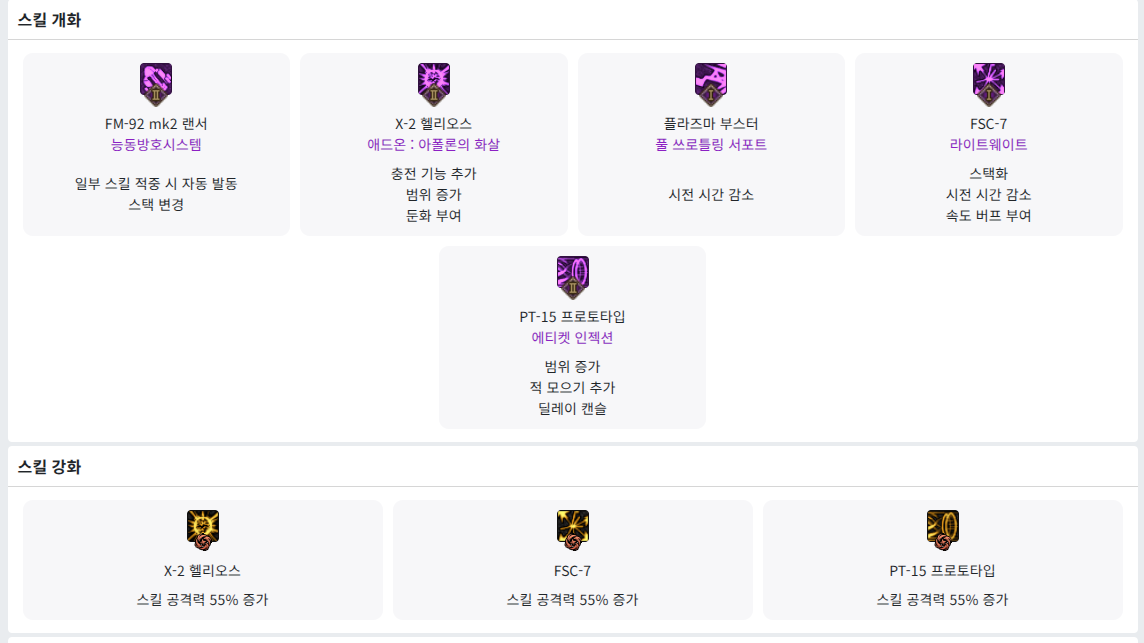Select the gold FSC-7 enhancement icon
The height and width of the screenshot is (643, 1144).
pyautogui.click(x=573, y=530)
